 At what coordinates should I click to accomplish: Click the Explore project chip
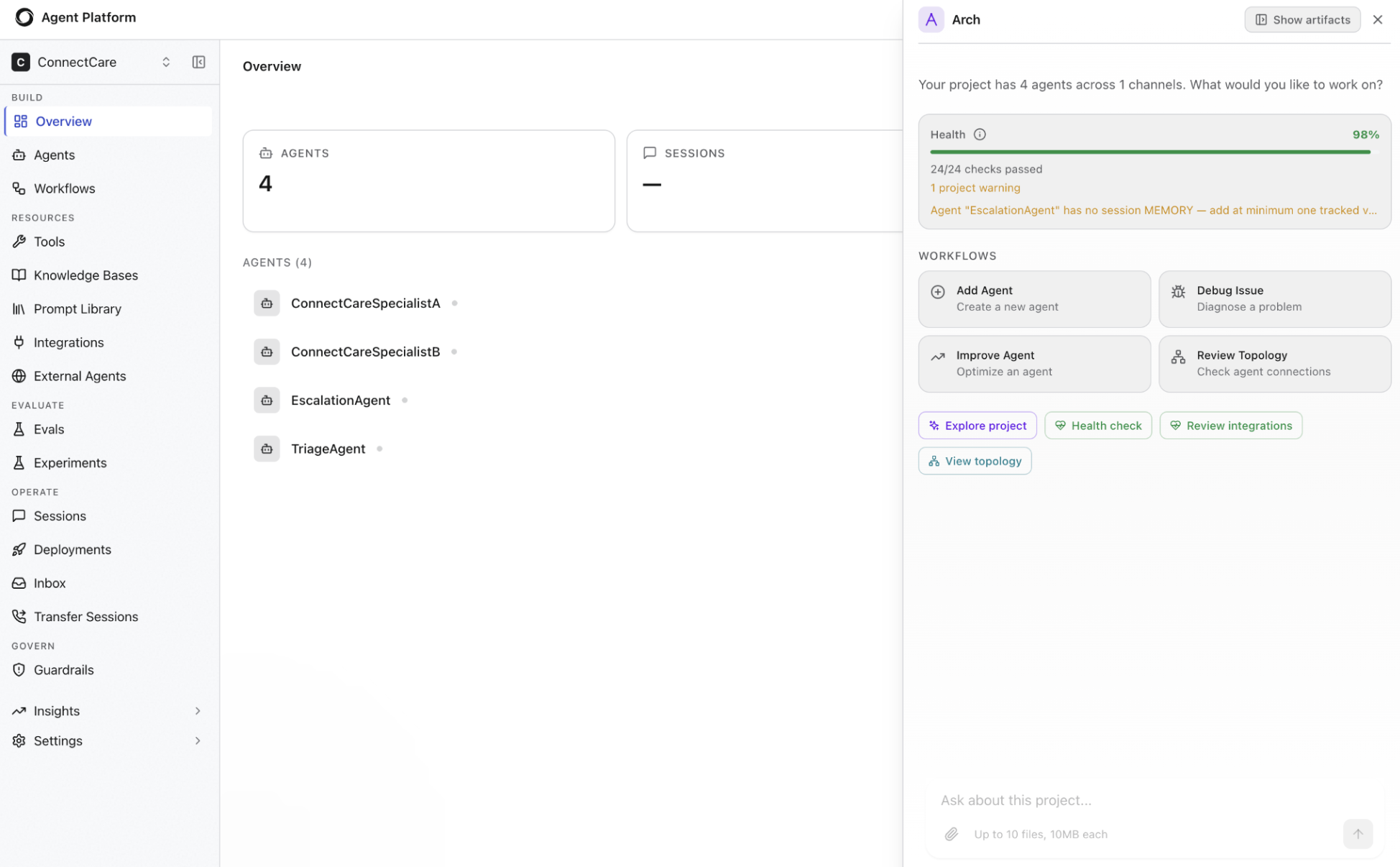977,426
